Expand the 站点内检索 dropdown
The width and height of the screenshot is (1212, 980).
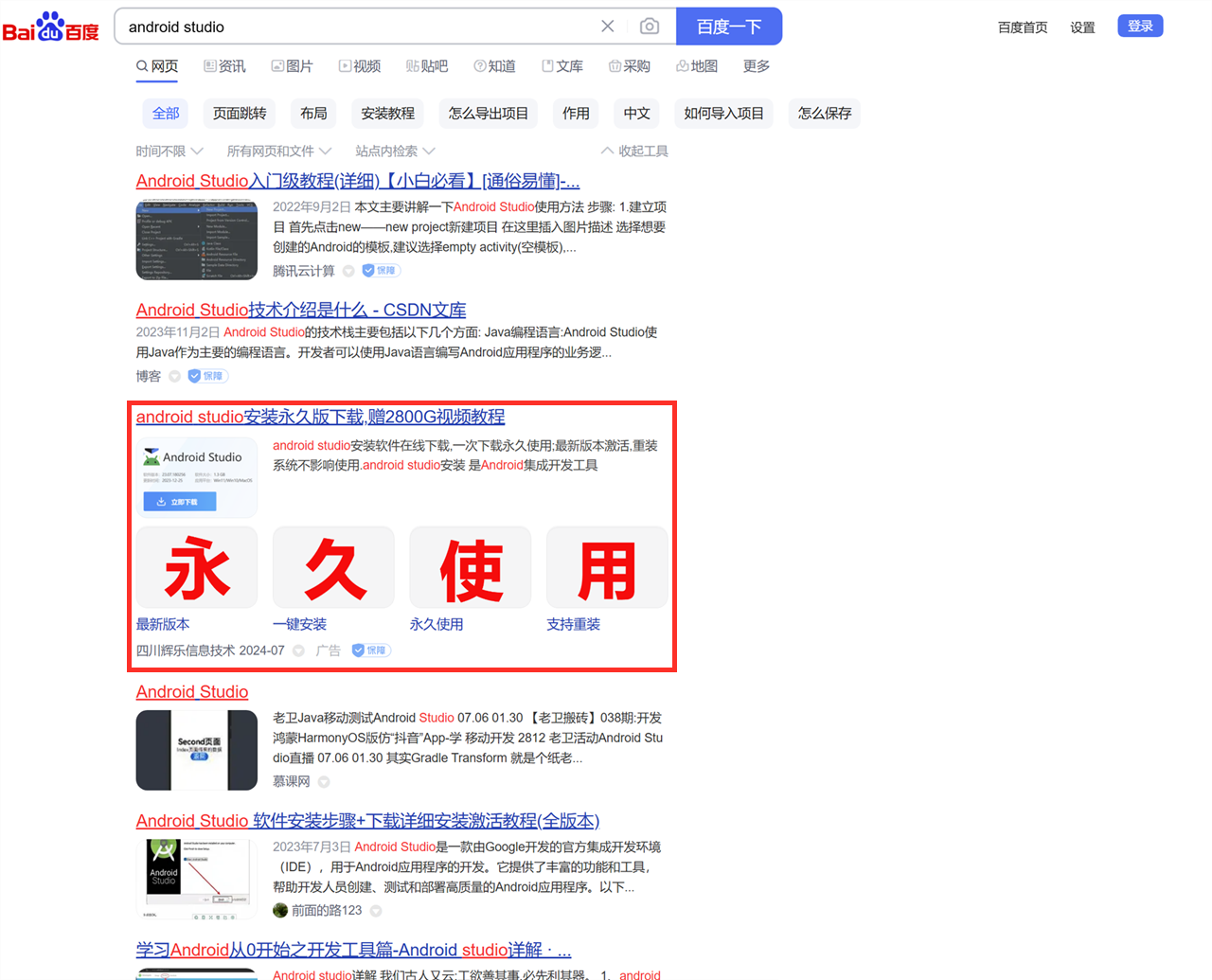pos(395,151)
